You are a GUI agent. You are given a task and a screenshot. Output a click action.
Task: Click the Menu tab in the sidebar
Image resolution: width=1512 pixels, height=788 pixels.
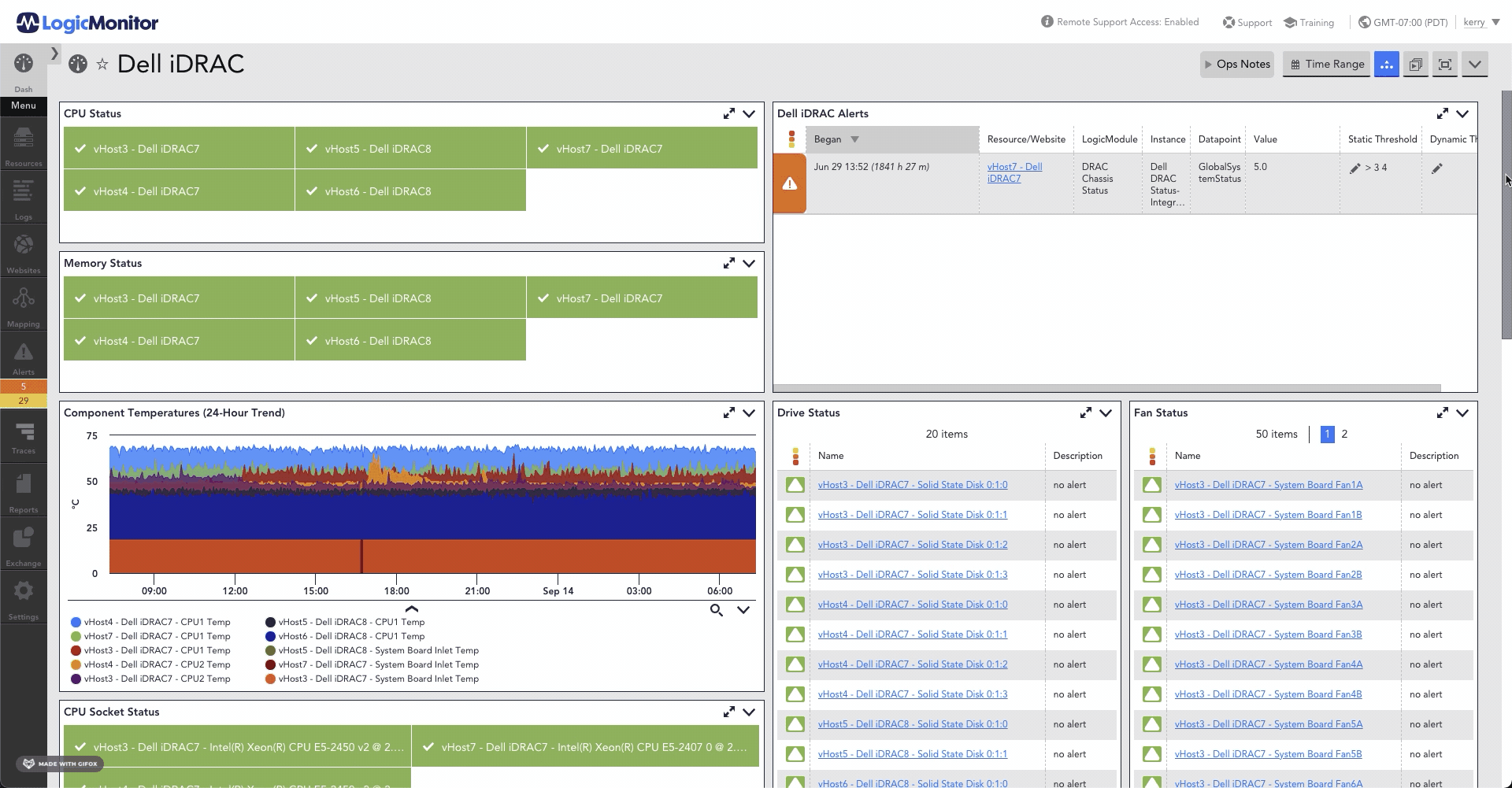(x=24, y=105)
